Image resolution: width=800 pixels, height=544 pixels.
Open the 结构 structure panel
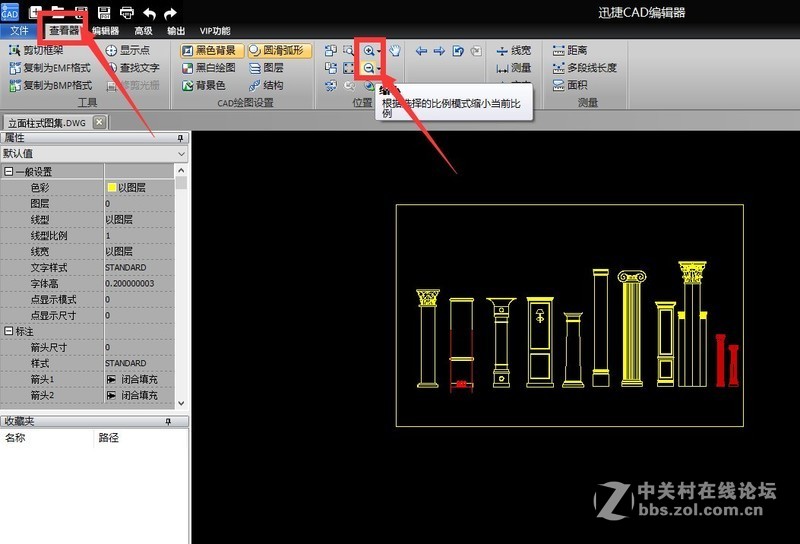point(266,85)
